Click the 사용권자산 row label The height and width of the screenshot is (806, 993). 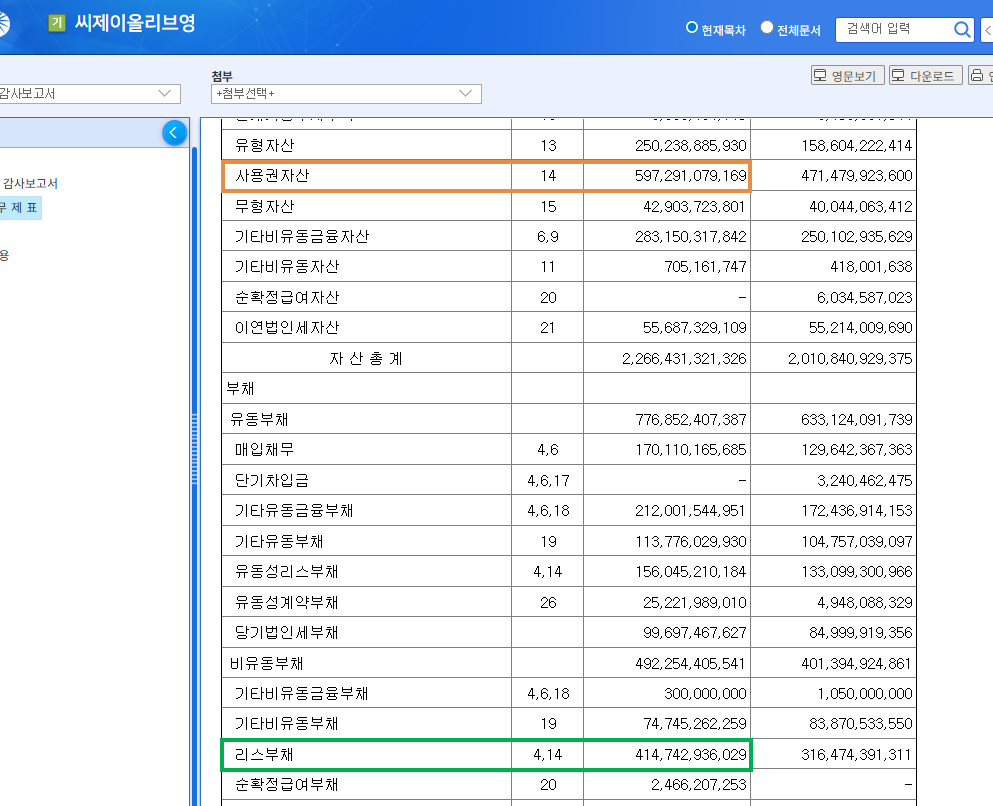[x=272, y=175]
